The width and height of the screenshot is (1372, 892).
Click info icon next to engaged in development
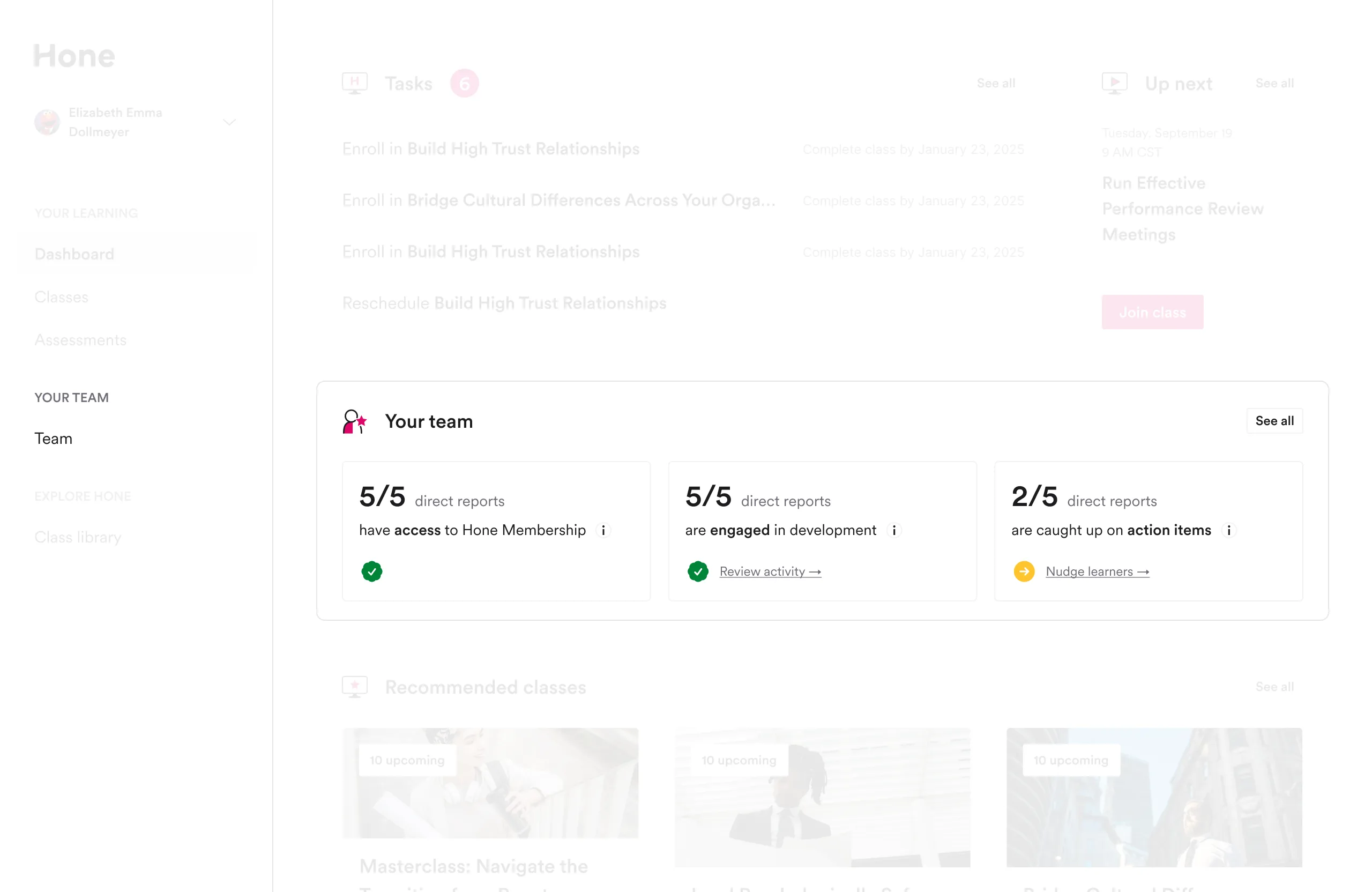pos(893,530)
